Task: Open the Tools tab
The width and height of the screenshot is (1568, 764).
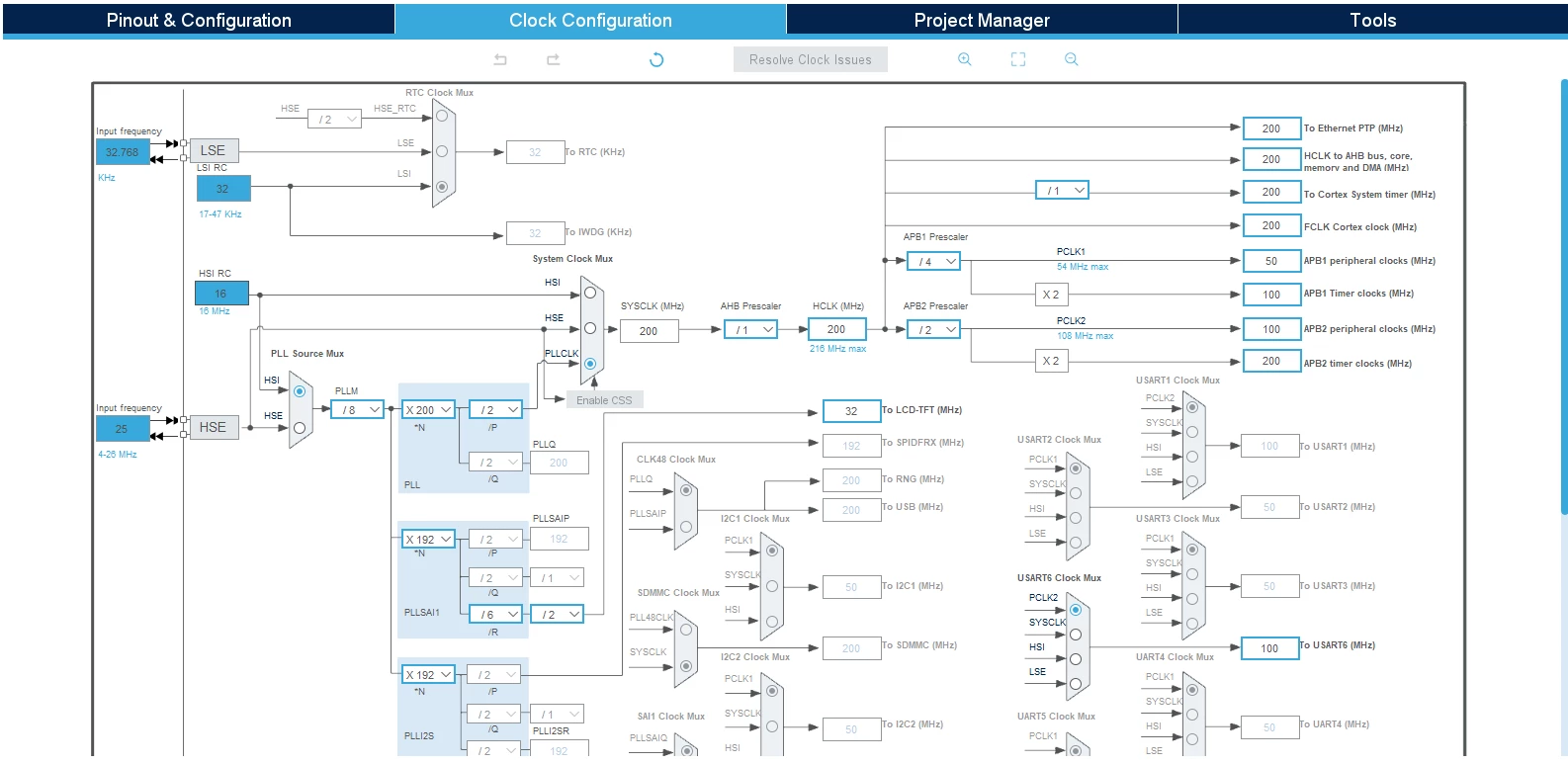Action: click(x=1372, y=20)
